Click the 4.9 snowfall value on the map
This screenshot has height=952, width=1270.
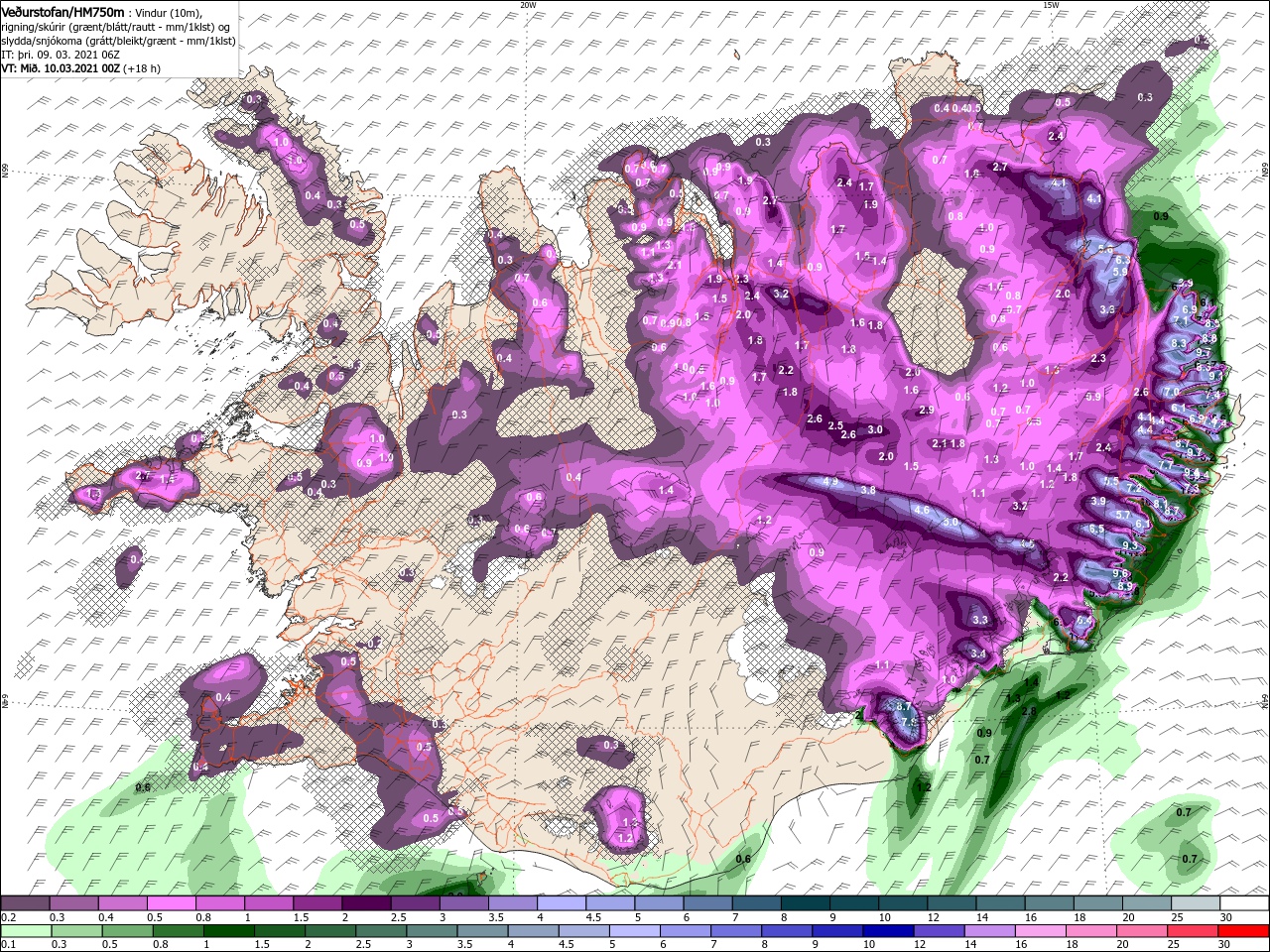click(x=831, y=483)
